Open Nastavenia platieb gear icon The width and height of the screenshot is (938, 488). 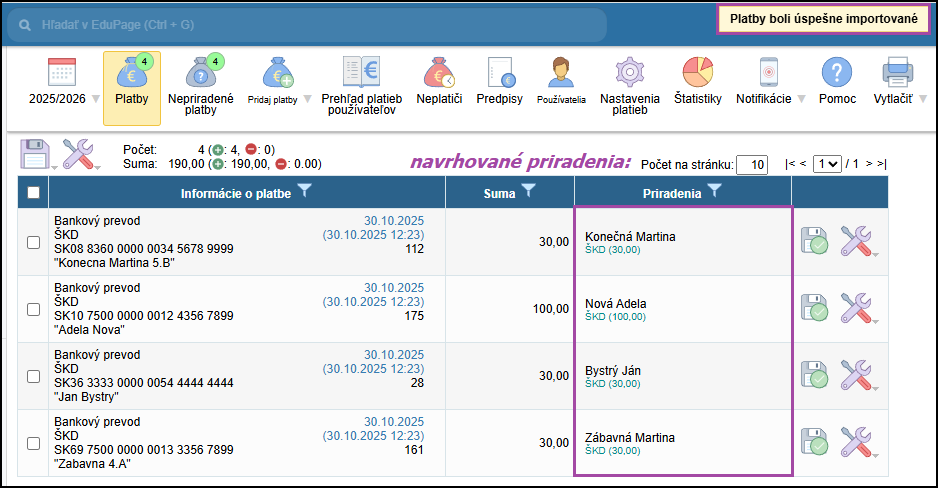pos(630,74)
